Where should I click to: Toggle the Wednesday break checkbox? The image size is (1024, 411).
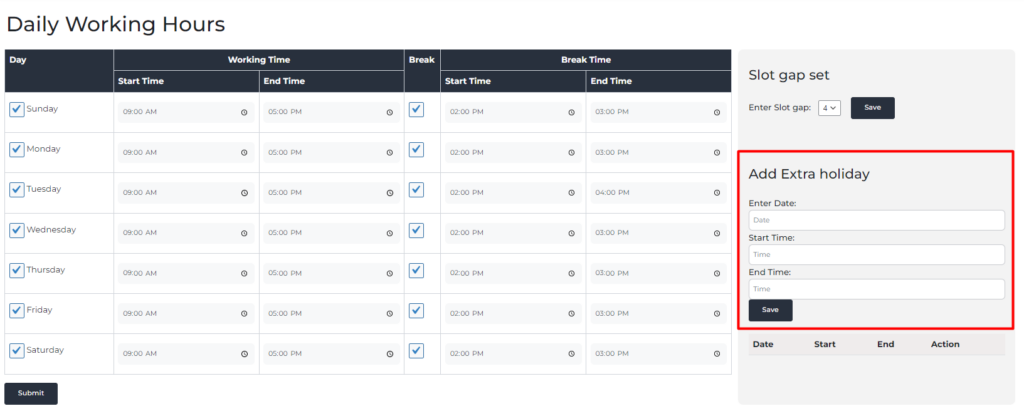pos(417,230)
